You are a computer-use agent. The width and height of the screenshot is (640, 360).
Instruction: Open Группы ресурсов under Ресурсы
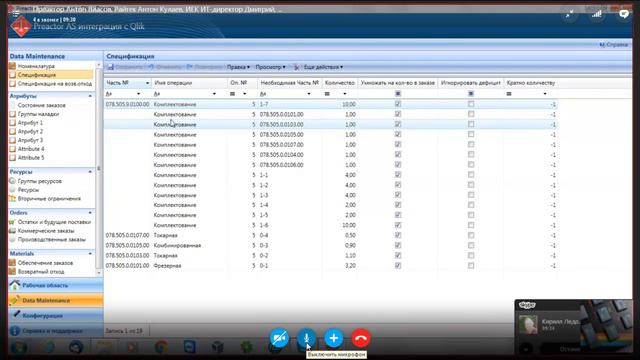[40, 181]
